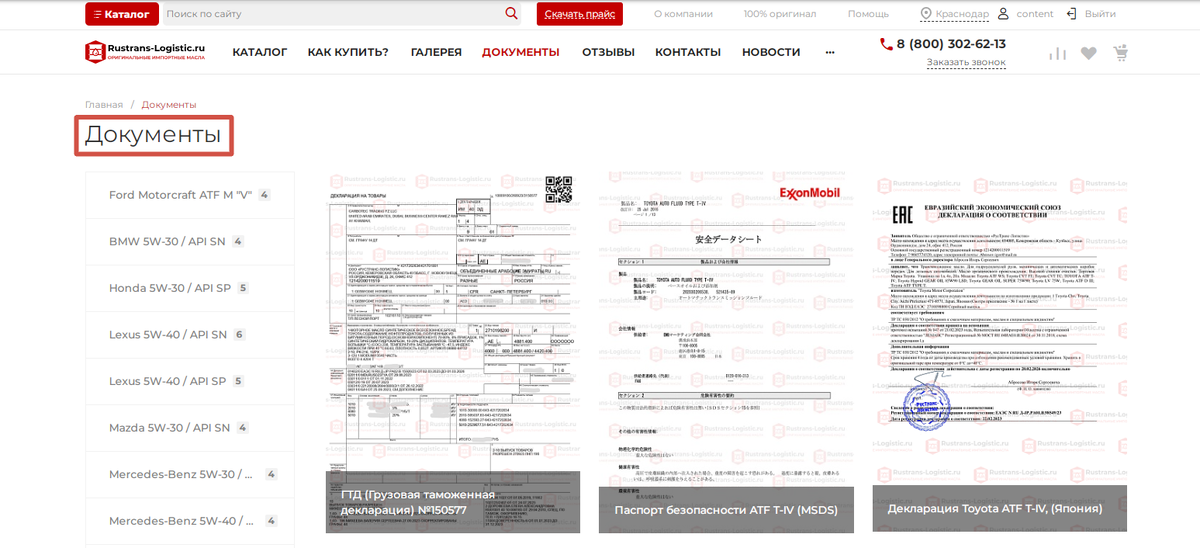Open the 100% оригинал link
Screen dimensions: 1200x548
(780, 14)
